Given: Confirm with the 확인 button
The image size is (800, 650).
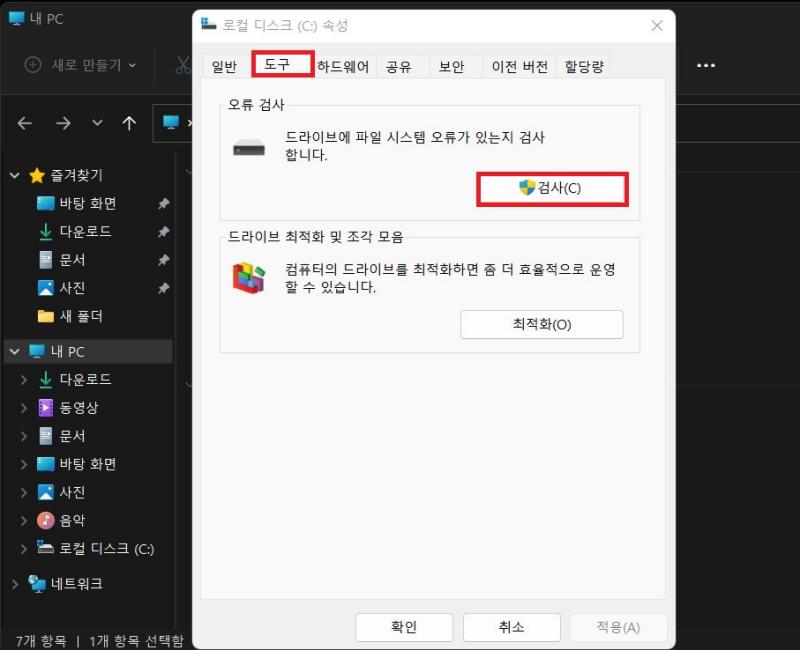Looking at the screenshot, I should [x=404, y=627].
